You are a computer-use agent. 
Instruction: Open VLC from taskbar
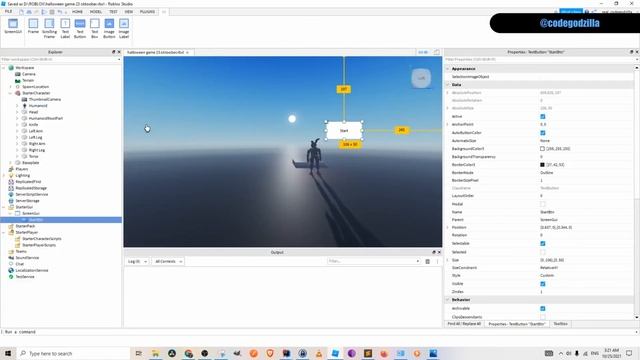[x=319, y=353]
